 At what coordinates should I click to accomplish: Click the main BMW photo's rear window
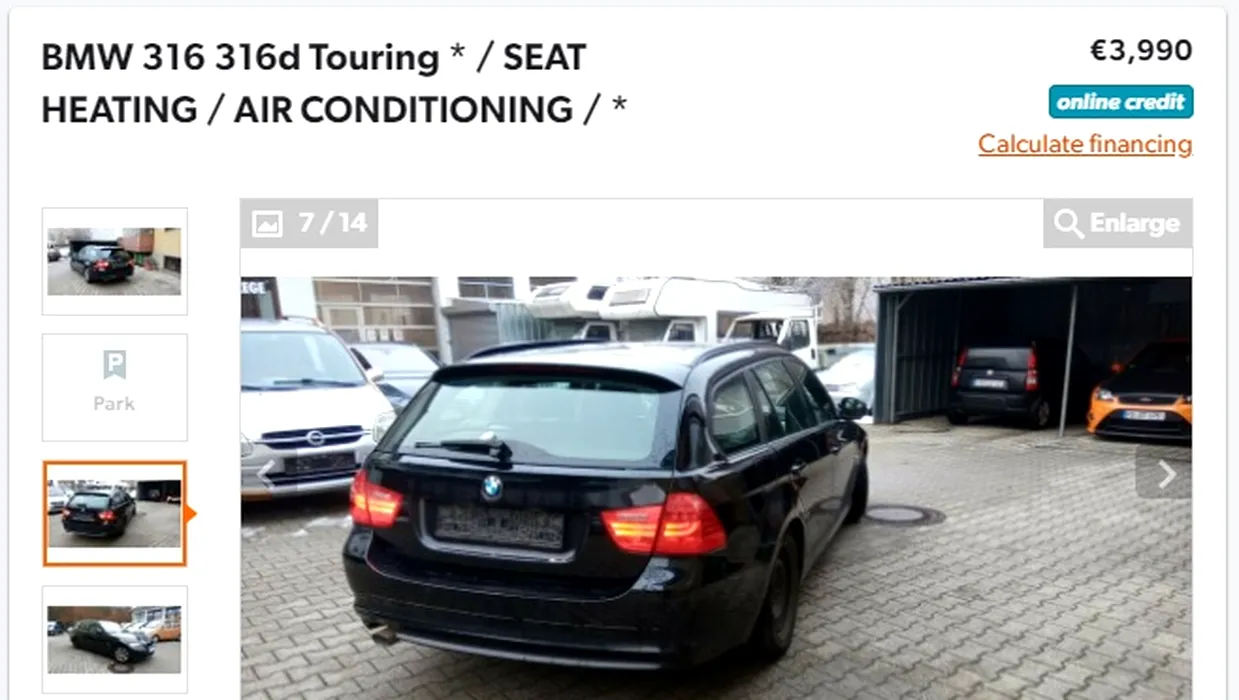coord(540,415)
